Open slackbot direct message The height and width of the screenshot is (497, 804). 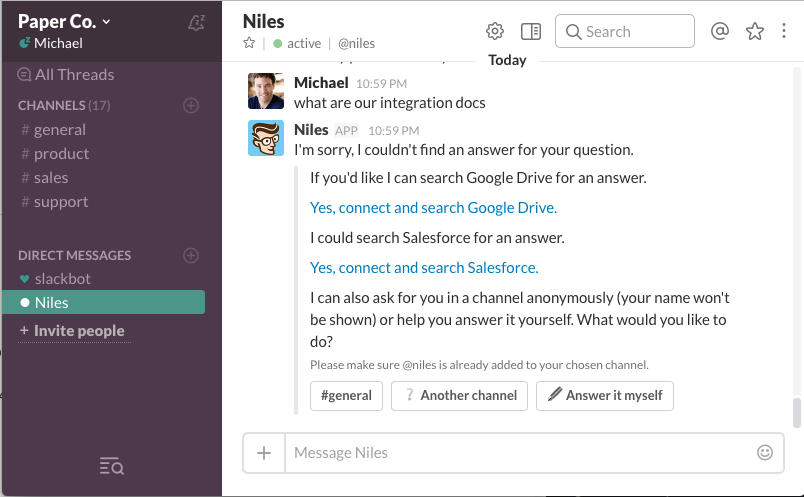(x=55, y=279)
